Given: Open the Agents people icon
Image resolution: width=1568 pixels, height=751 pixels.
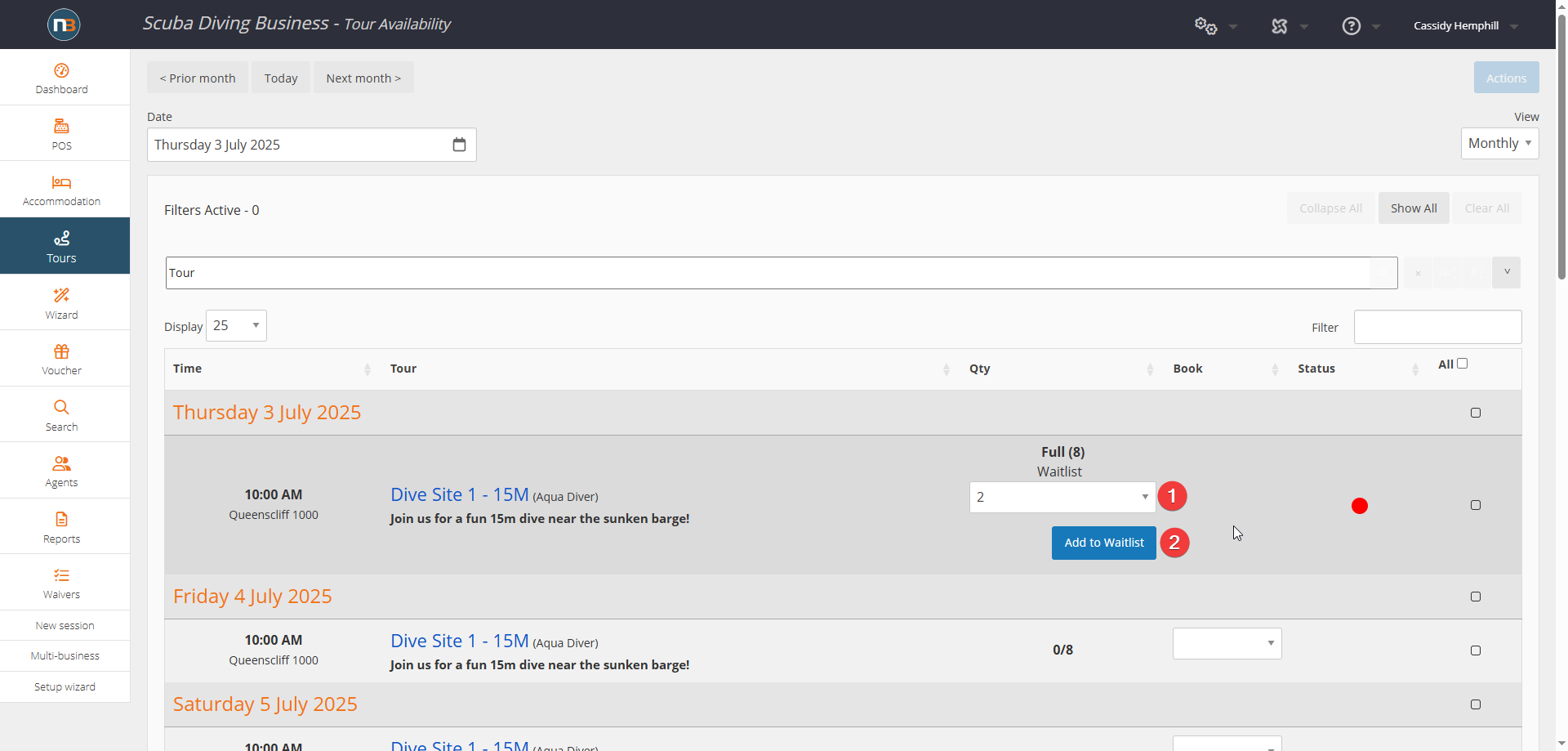Looking at the screenshot, I should [x=62, y=463].
